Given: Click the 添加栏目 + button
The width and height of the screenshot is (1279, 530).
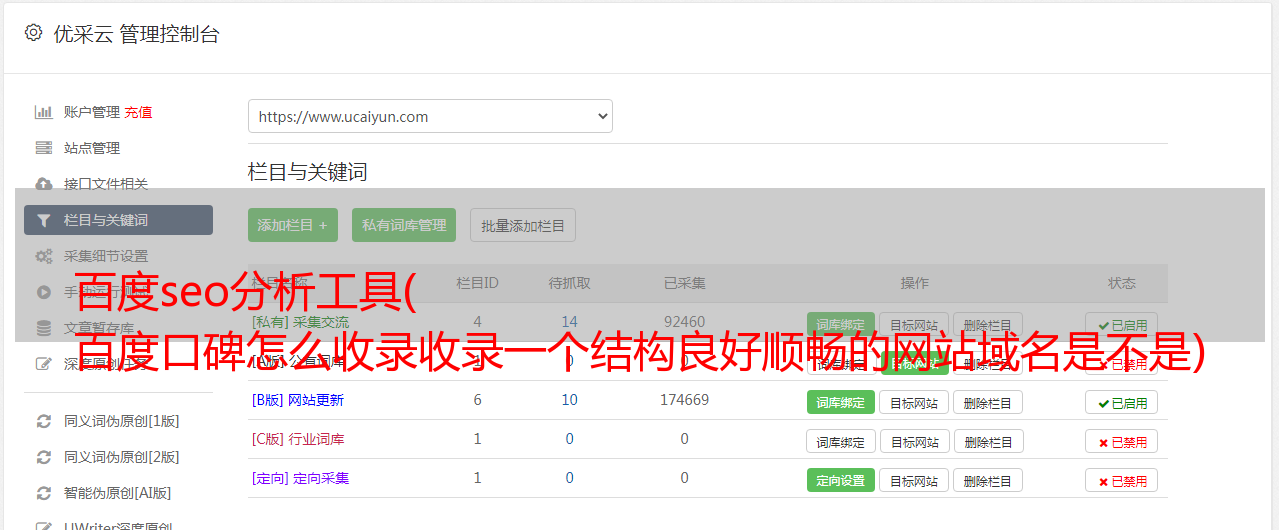Looking at the screenshot, I should click(293, 225).
